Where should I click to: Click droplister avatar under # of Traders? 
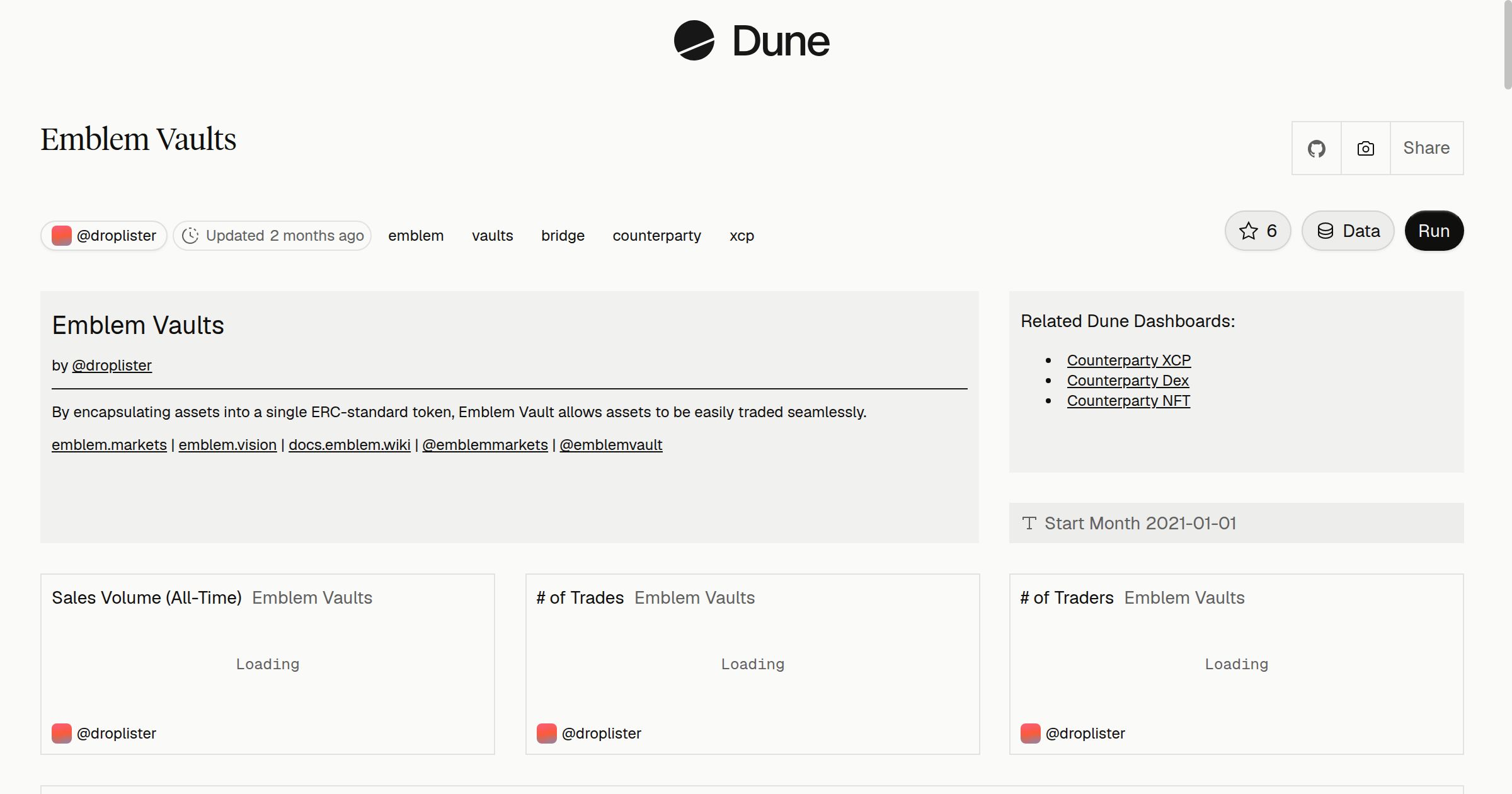(1030, 734)
